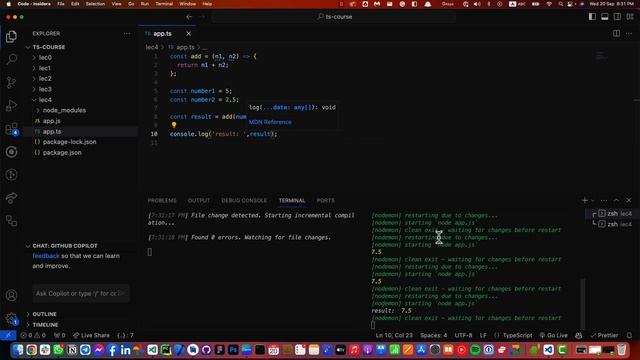Open the Search view in activity bar
This screenshot has height=360, width=640.
pos(11,60)
